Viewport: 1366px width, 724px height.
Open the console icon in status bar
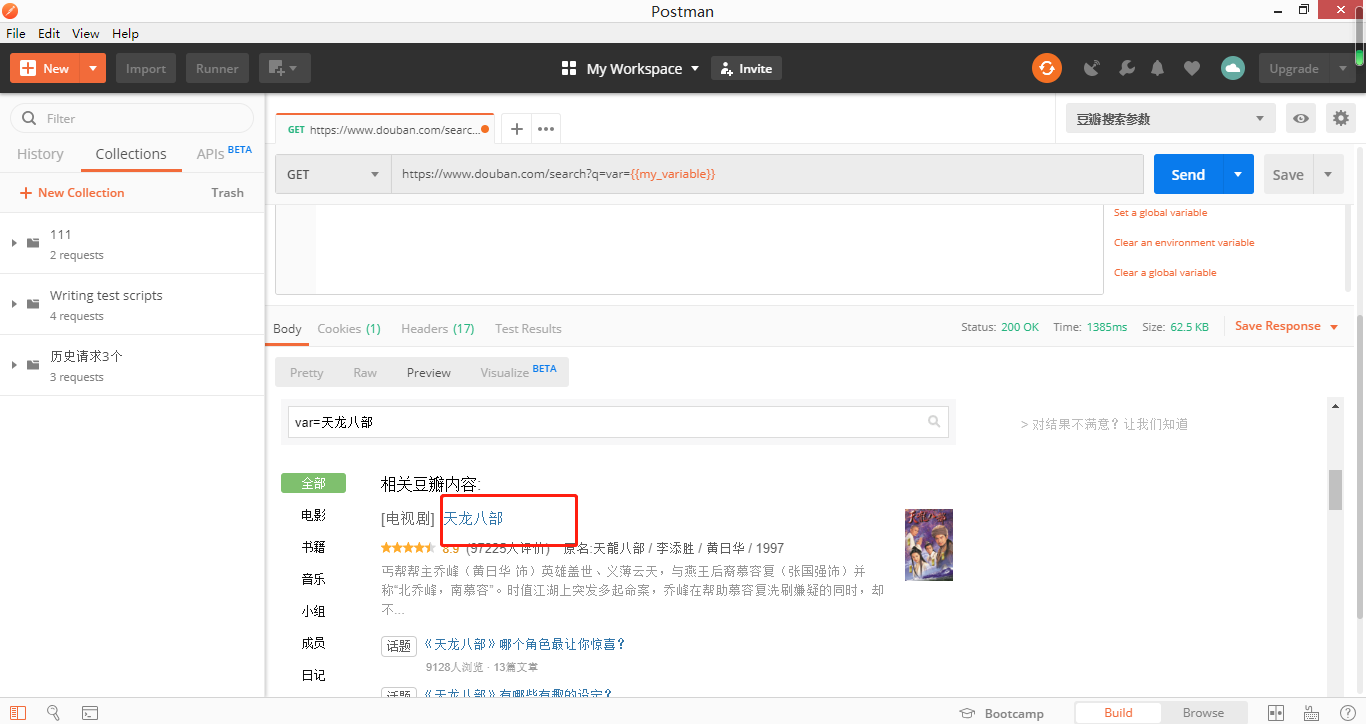(x=90, y=713)
